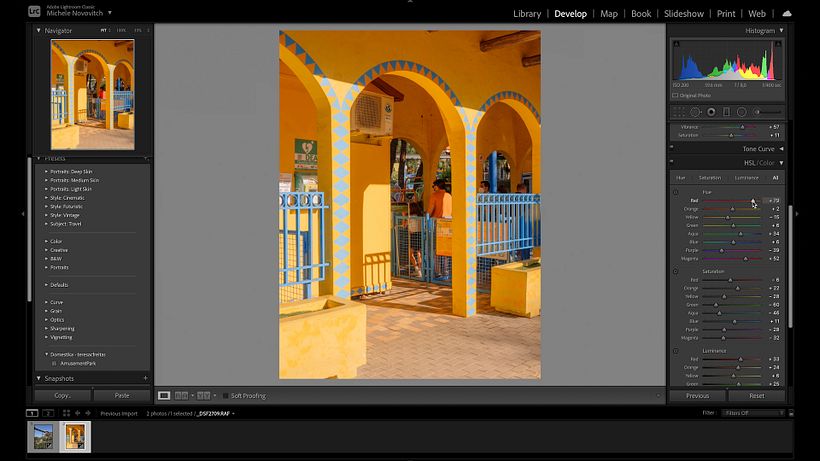Open the Web module
The image size is (820, 461).
[x=757, y=14]
